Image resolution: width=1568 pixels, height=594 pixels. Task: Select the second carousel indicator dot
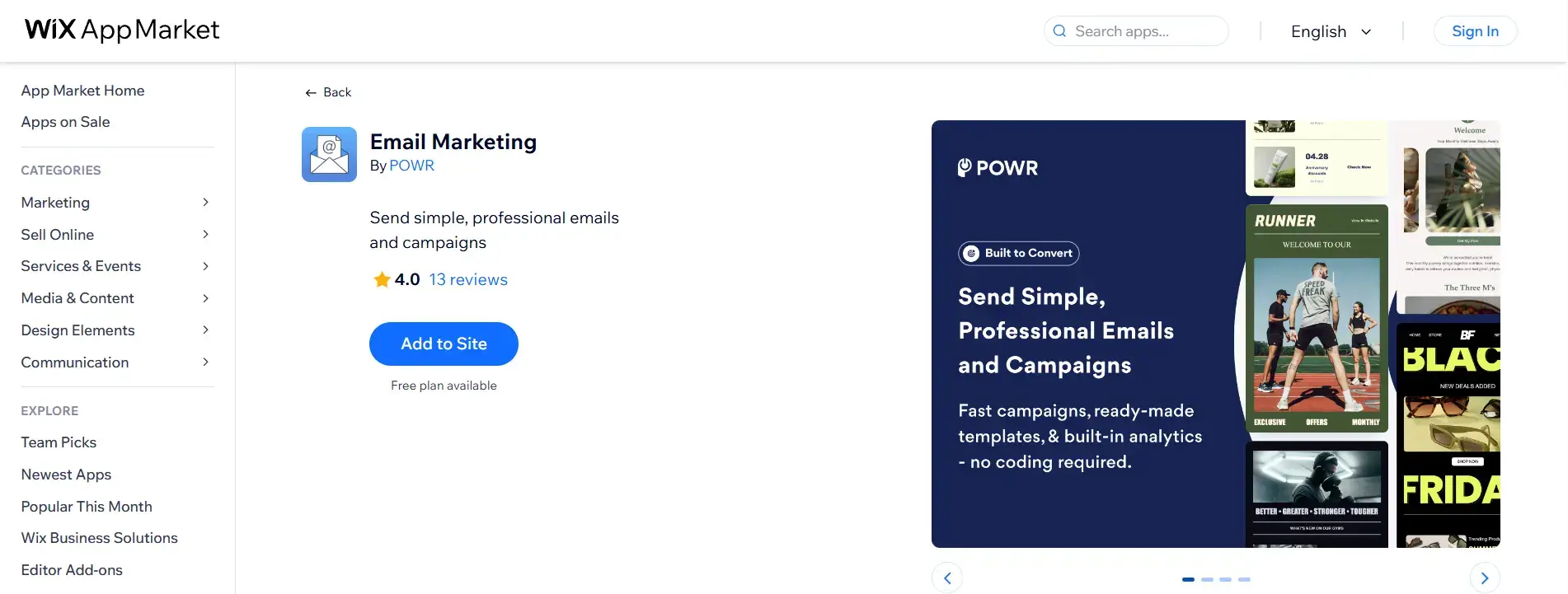(x=1207, y=580)
